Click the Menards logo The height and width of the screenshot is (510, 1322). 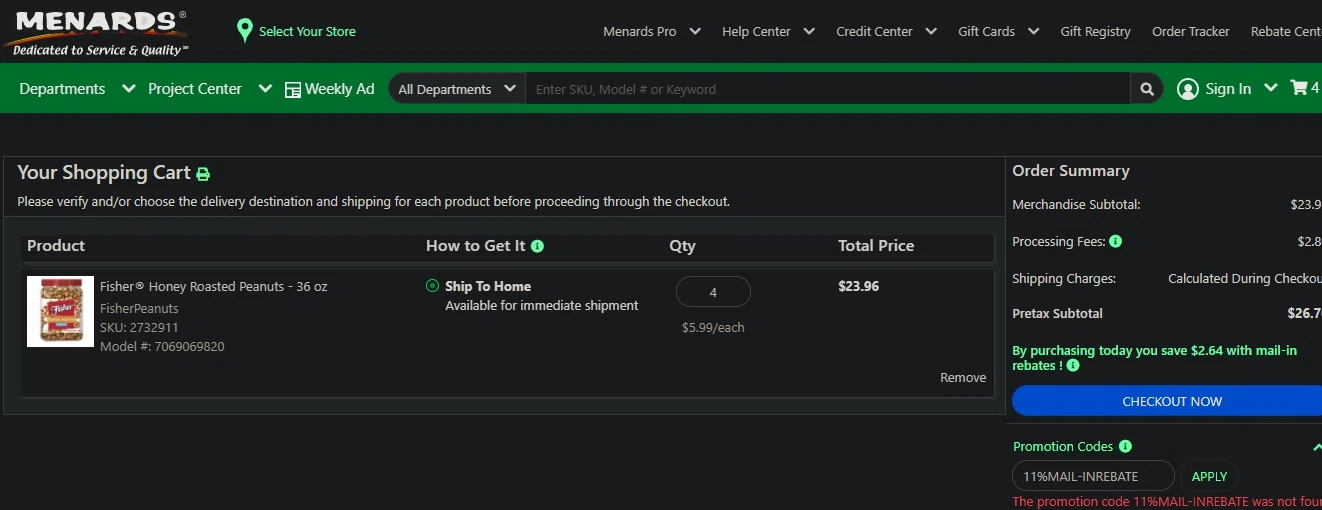[97, 32]
